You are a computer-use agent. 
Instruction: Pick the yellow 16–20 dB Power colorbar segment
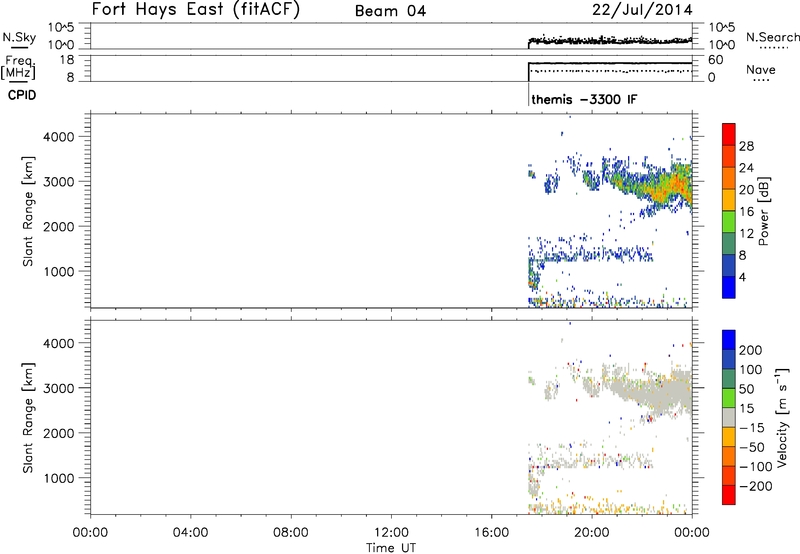pyautogui.click(x=729, y=200)
